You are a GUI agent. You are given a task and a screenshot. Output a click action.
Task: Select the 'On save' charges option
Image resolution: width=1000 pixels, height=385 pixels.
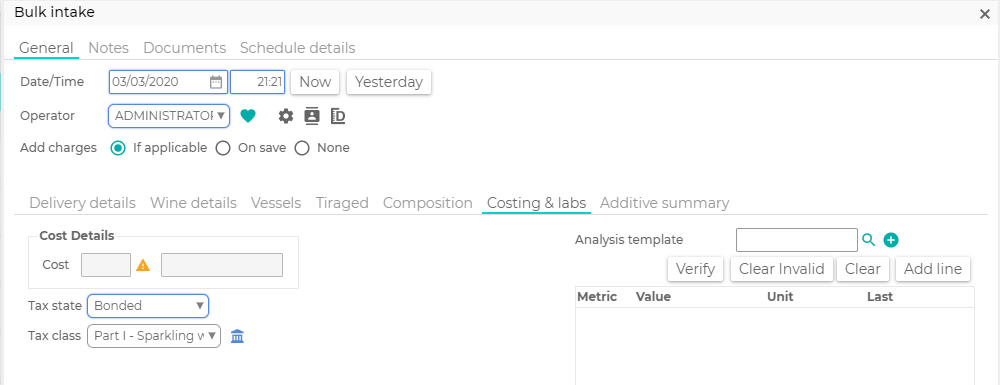click(223, 148)
